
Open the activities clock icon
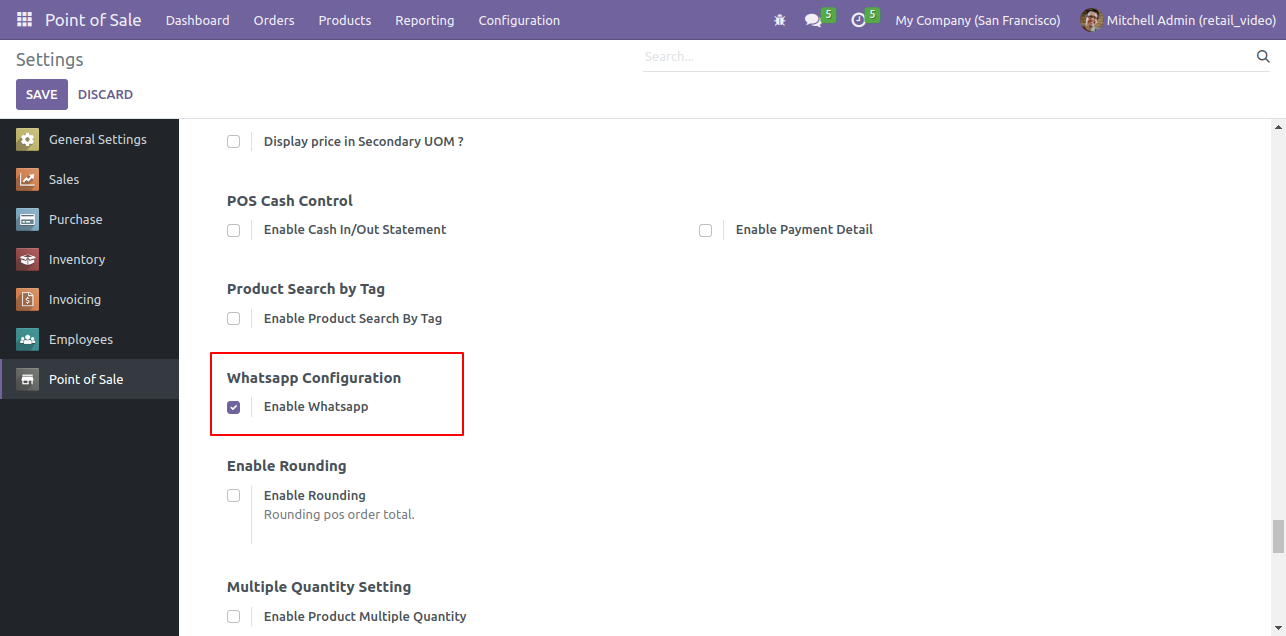click(858, 20)
